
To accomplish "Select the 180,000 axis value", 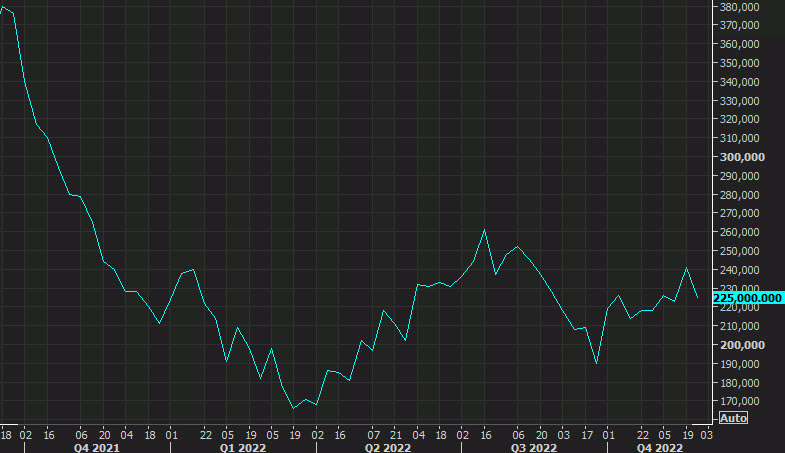I will pyautogui.click(x=739, y=383).
